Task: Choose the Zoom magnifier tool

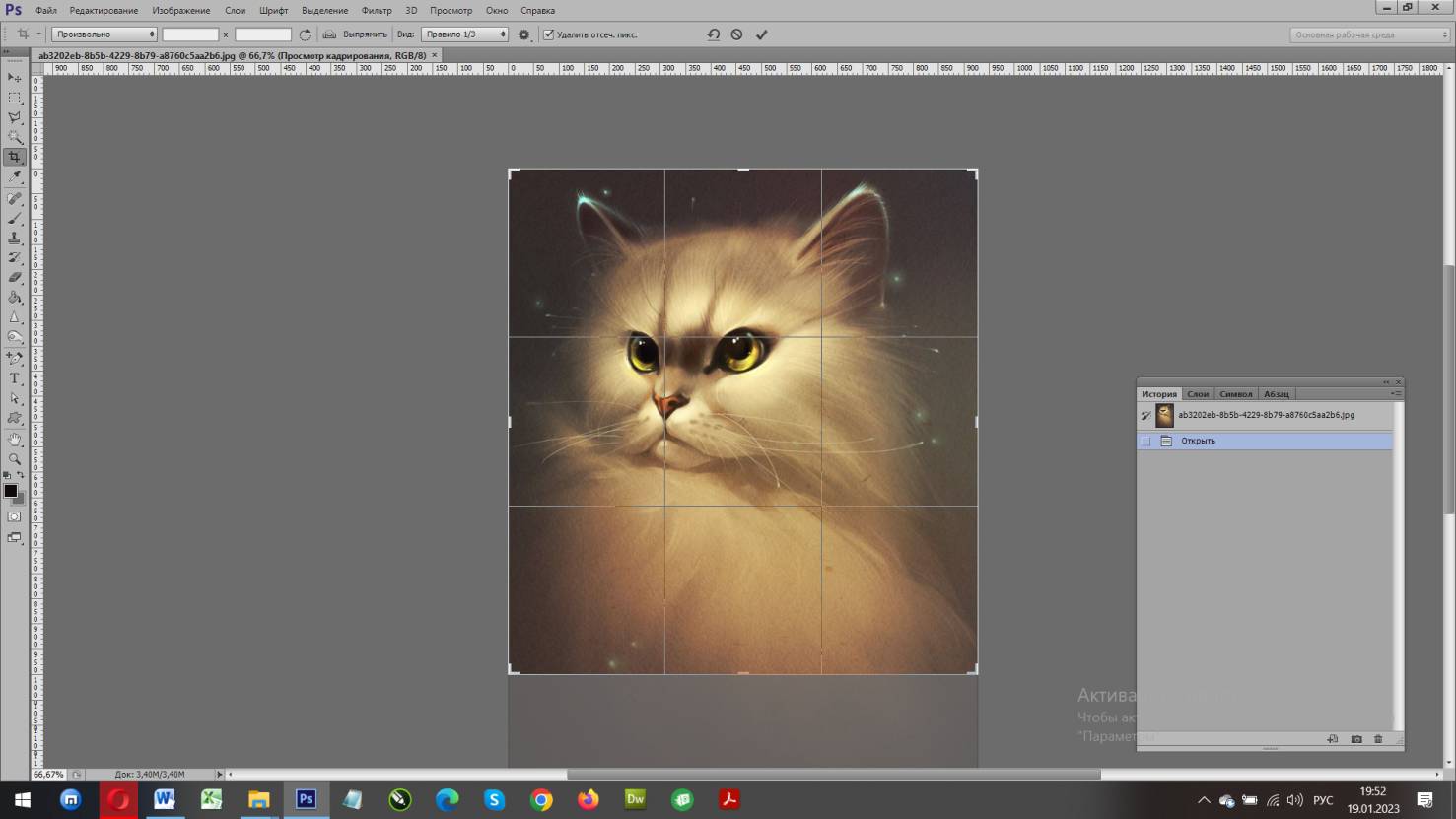Action: pyautogui.click(x=15, y=459)
